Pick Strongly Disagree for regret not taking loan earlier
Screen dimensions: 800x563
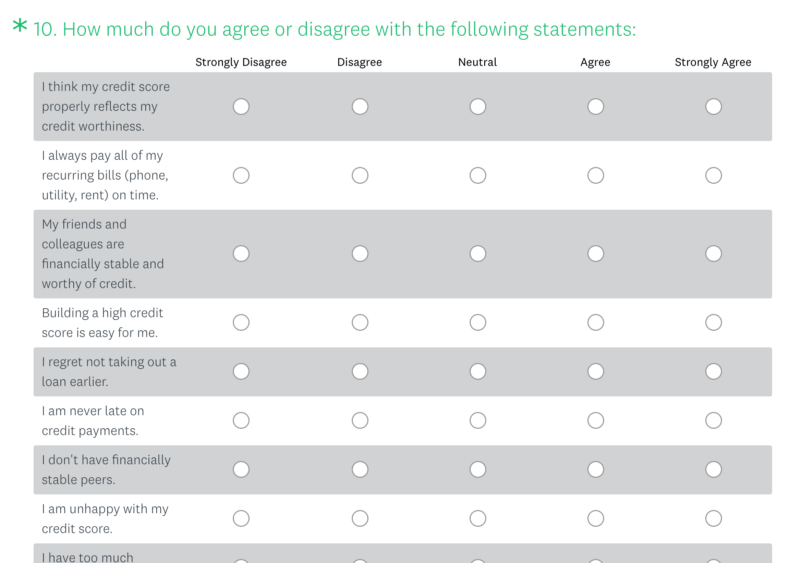point(241,372)
